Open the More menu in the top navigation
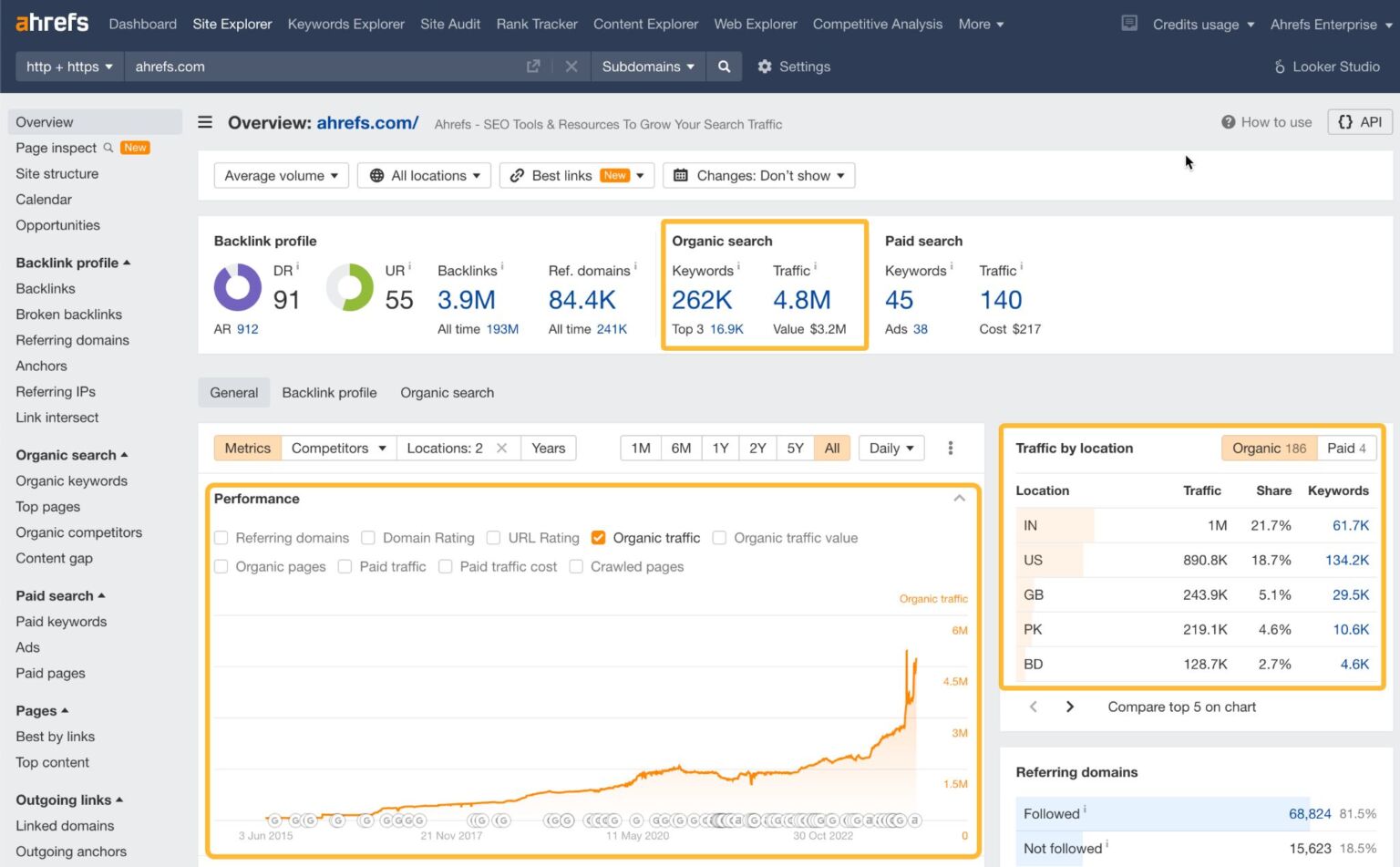Image resolution: width=1400 pixels, height=867 pixels. (981, 24)
